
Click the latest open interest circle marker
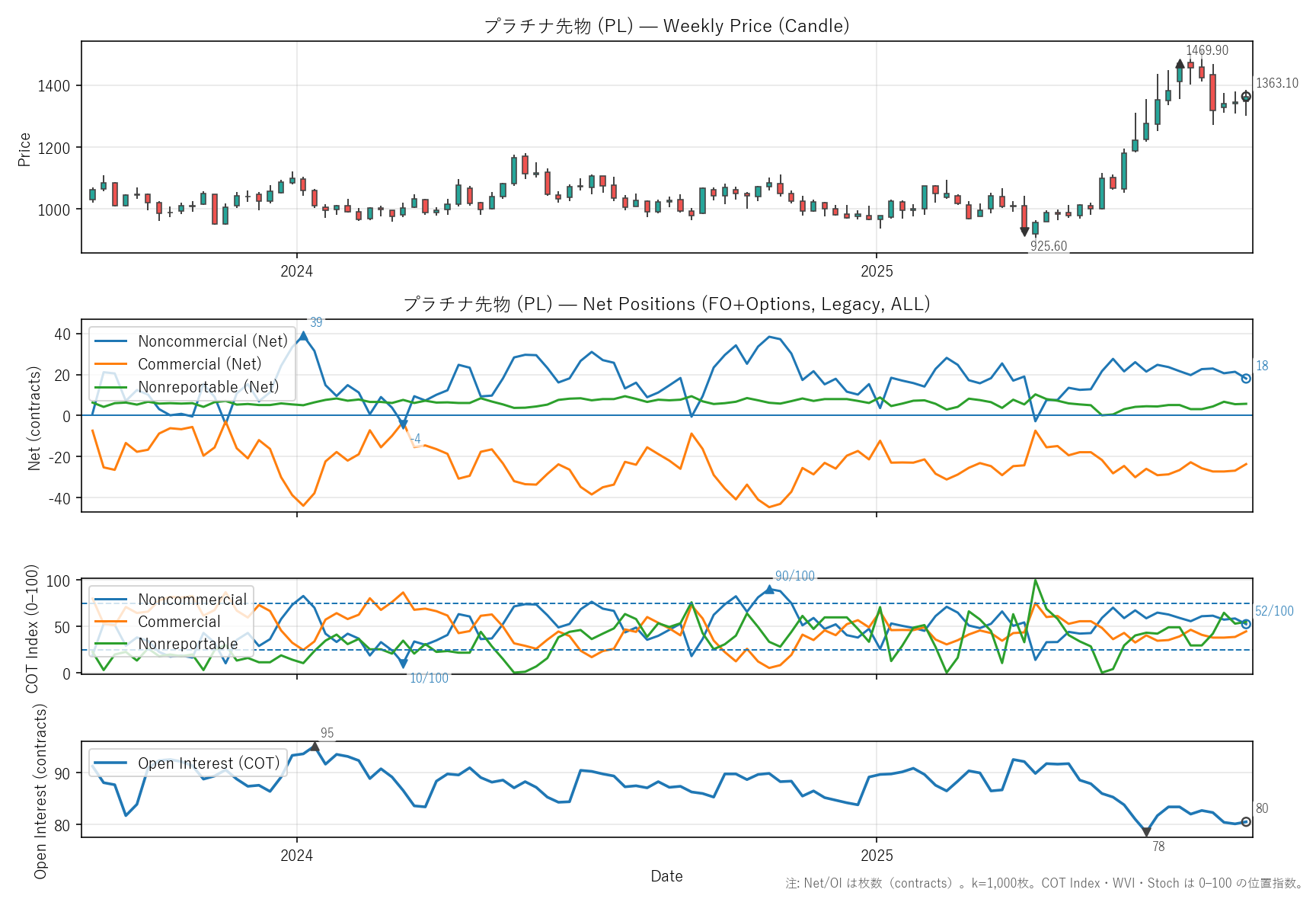point(1246,822)
